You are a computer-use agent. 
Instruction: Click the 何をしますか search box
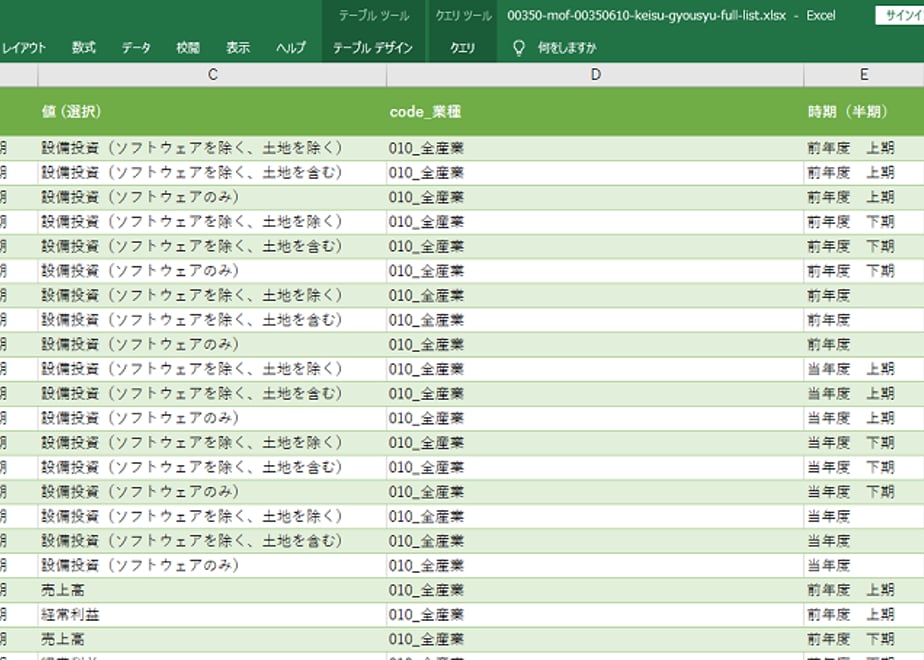click(567, 48)
